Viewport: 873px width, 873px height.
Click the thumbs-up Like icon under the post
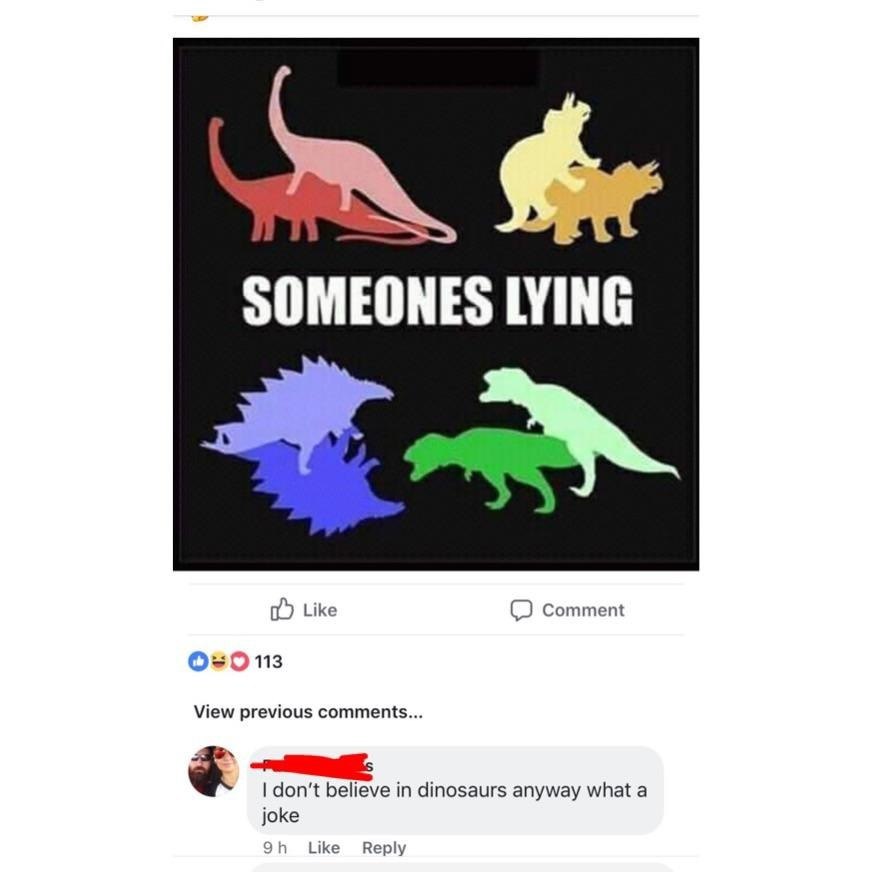tap(282, 609)
